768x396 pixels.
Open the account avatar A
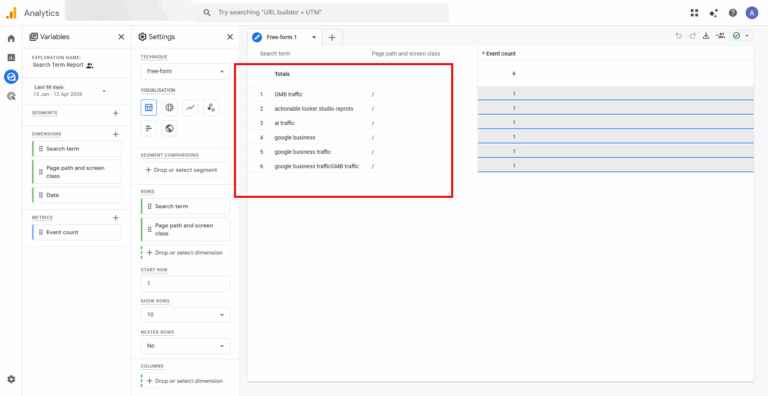tap(752, 13)
